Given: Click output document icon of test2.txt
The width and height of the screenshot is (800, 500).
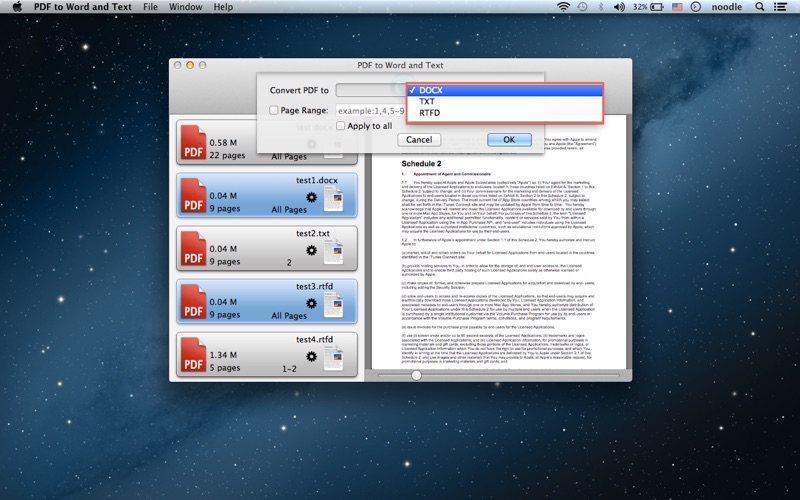Looking at the screenshot, I should (x=333, y=252).
